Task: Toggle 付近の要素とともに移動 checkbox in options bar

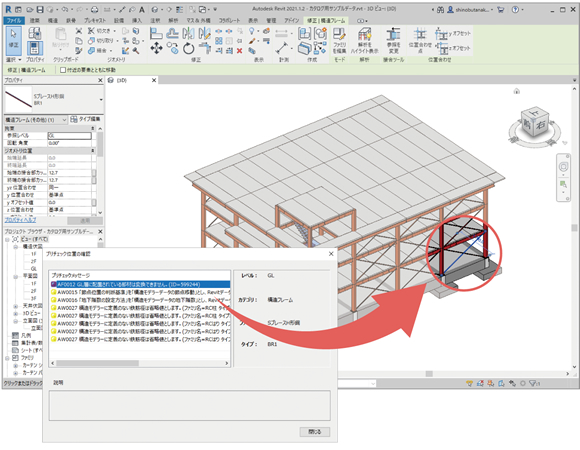Action: (63, 70)
